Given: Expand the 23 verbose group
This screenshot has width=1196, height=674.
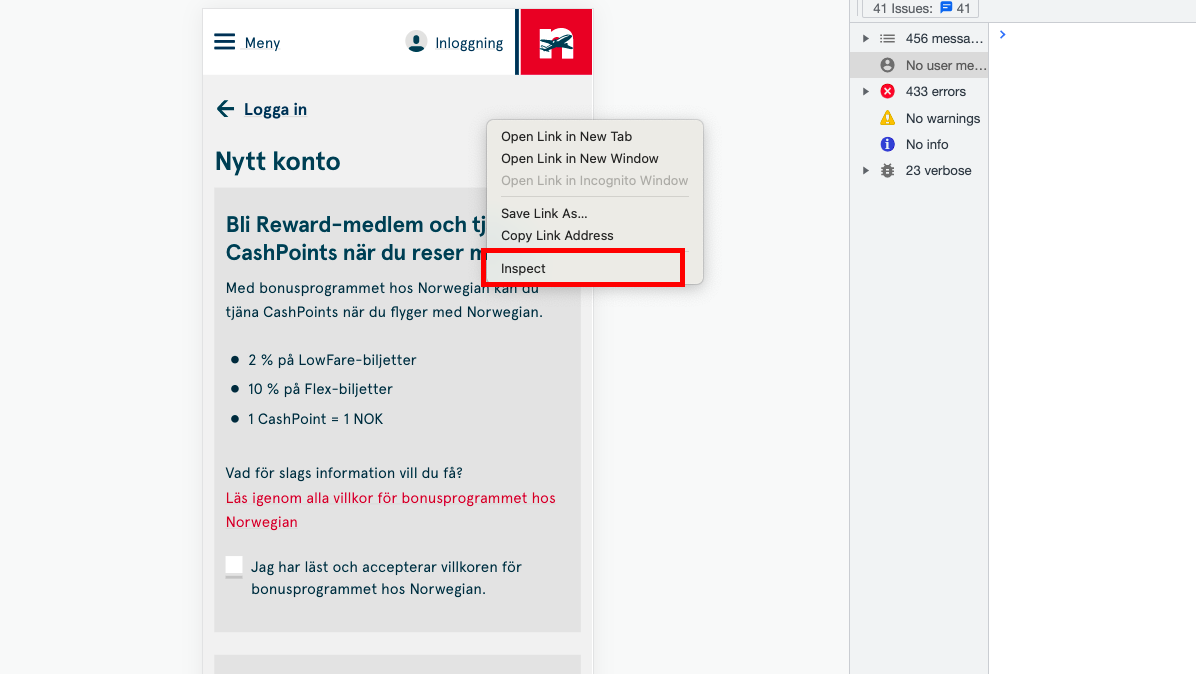Looking at the screenshot, I should (x=865, y=170).
